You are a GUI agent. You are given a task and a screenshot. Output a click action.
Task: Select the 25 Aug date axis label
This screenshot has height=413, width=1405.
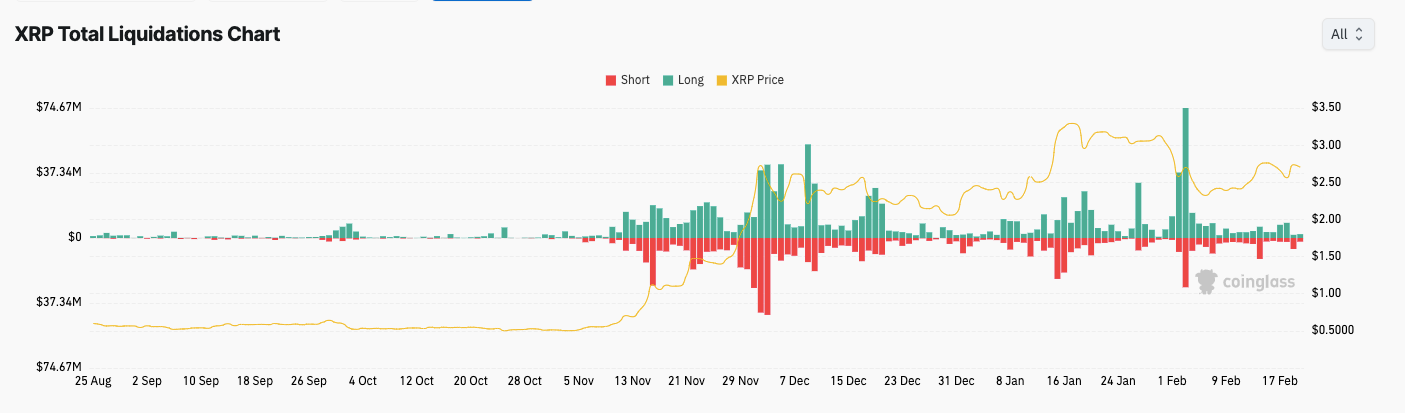[93, 381]
